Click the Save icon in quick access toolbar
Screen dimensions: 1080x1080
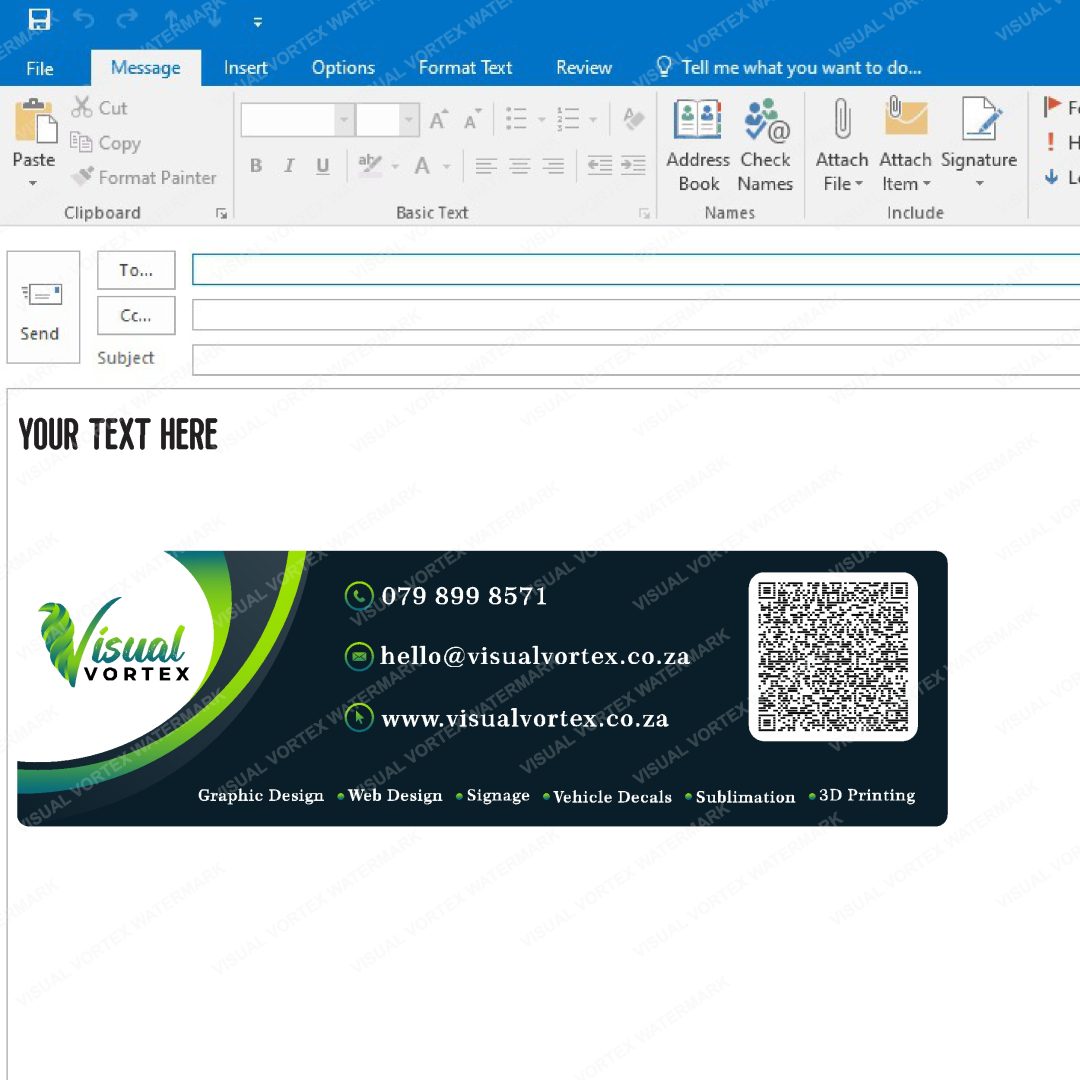tap(39, 19)
